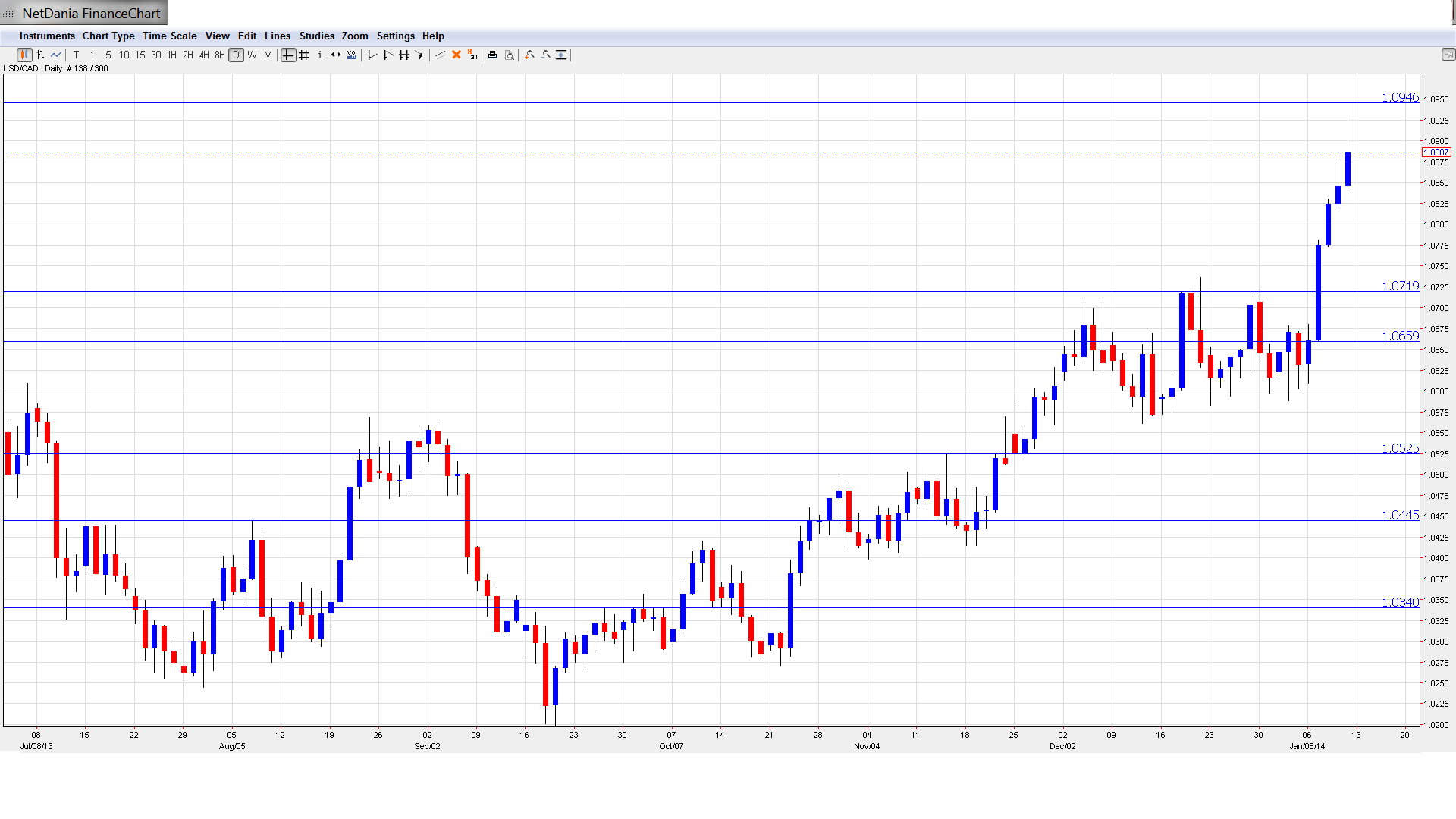Set time scale to weekly W
The width and height of the screenshot is (1456, 819).
[252, 55]
